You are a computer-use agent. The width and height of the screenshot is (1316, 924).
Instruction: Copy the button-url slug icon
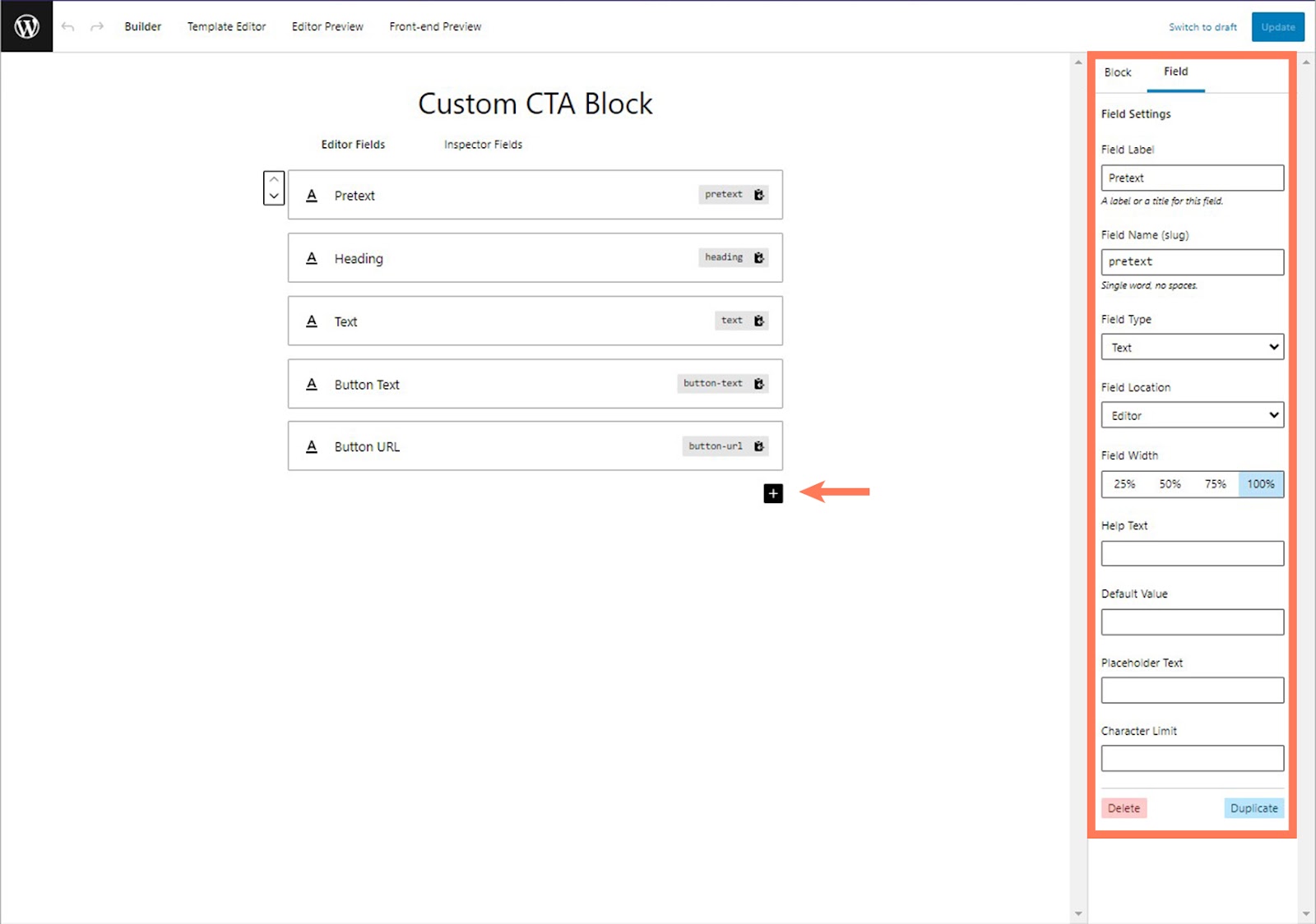pos(759,446)
